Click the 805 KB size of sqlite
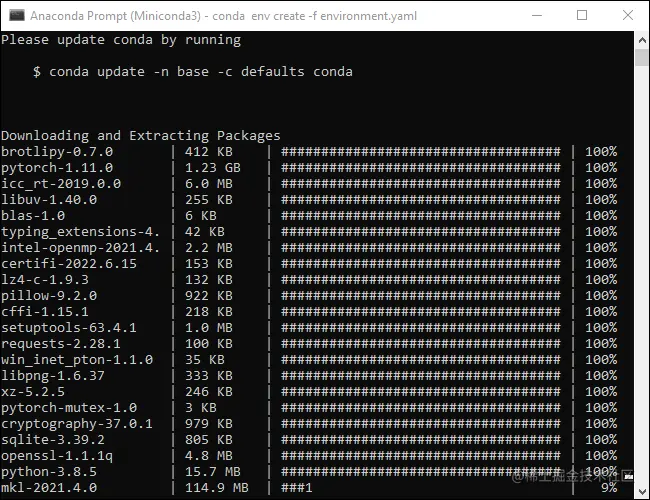This screenshot has height=500, width=650. 209,440
